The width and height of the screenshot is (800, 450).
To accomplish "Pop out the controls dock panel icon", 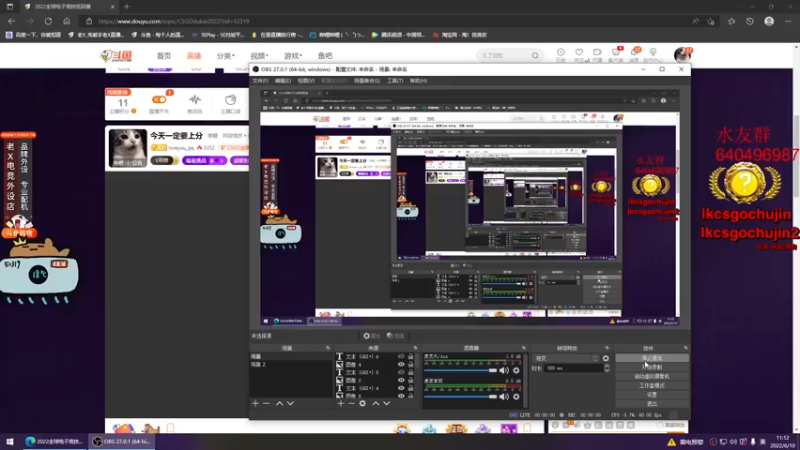I will click(x=685, y=348).
